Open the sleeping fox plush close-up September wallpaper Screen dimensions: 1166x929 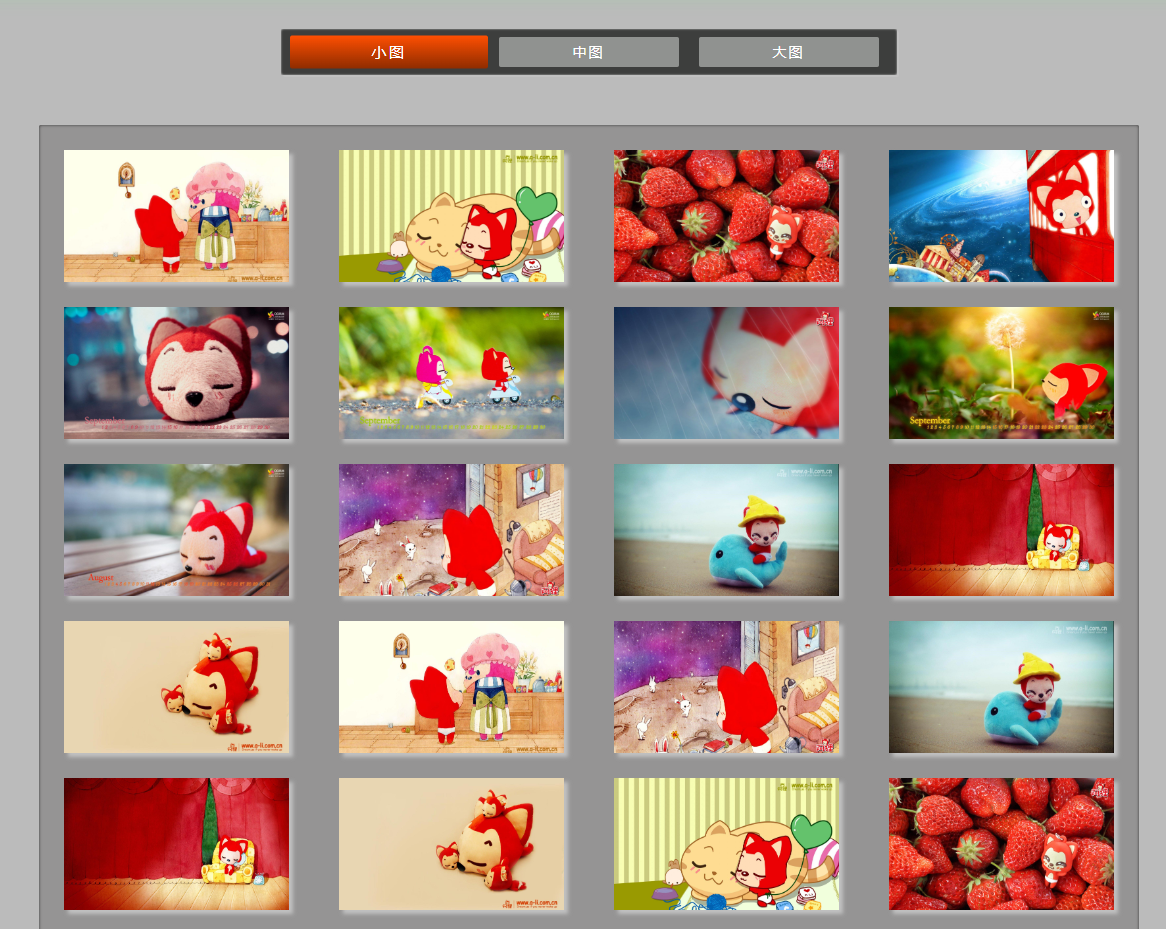[176, 373]
